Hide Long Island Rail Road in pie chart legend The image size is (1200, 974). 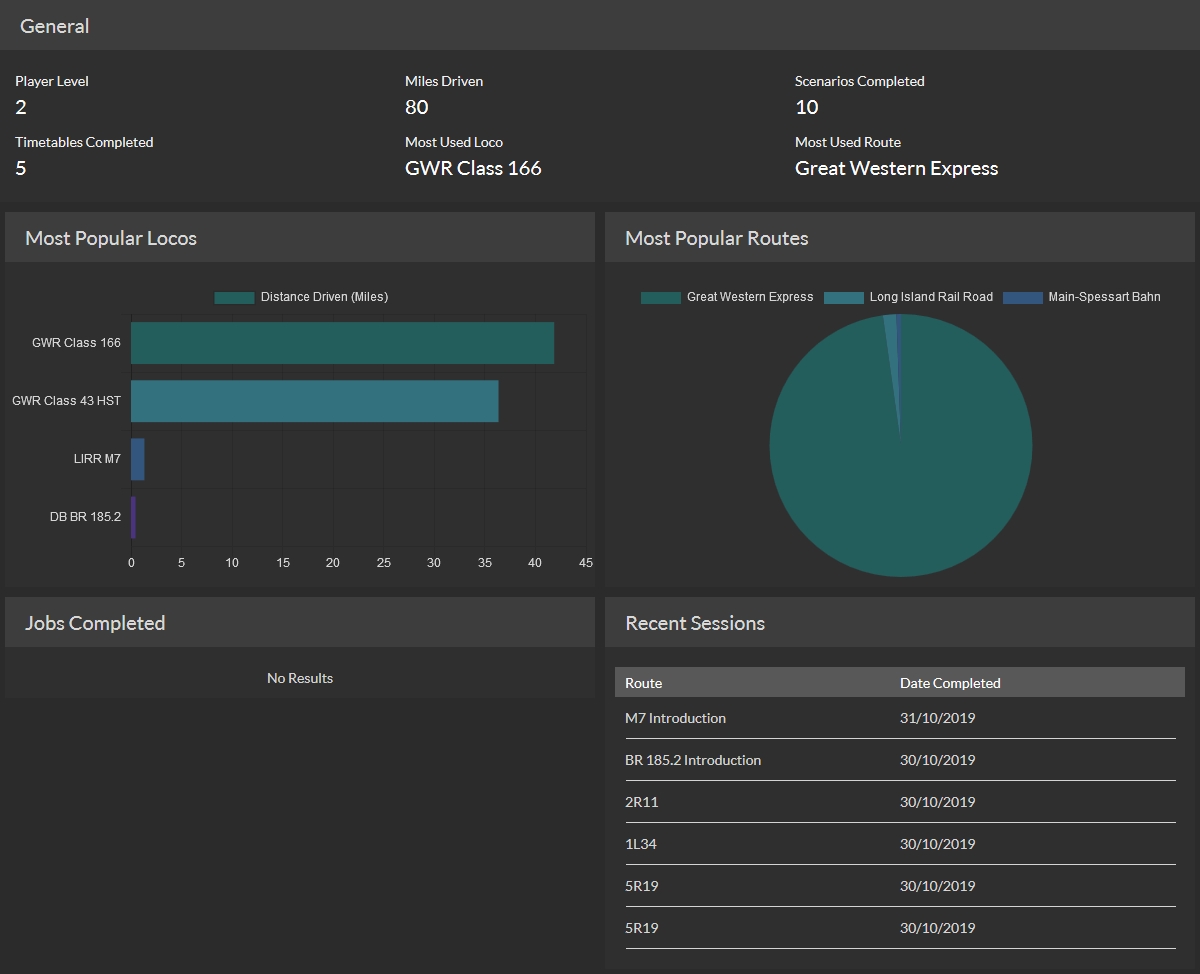(930, 297)
